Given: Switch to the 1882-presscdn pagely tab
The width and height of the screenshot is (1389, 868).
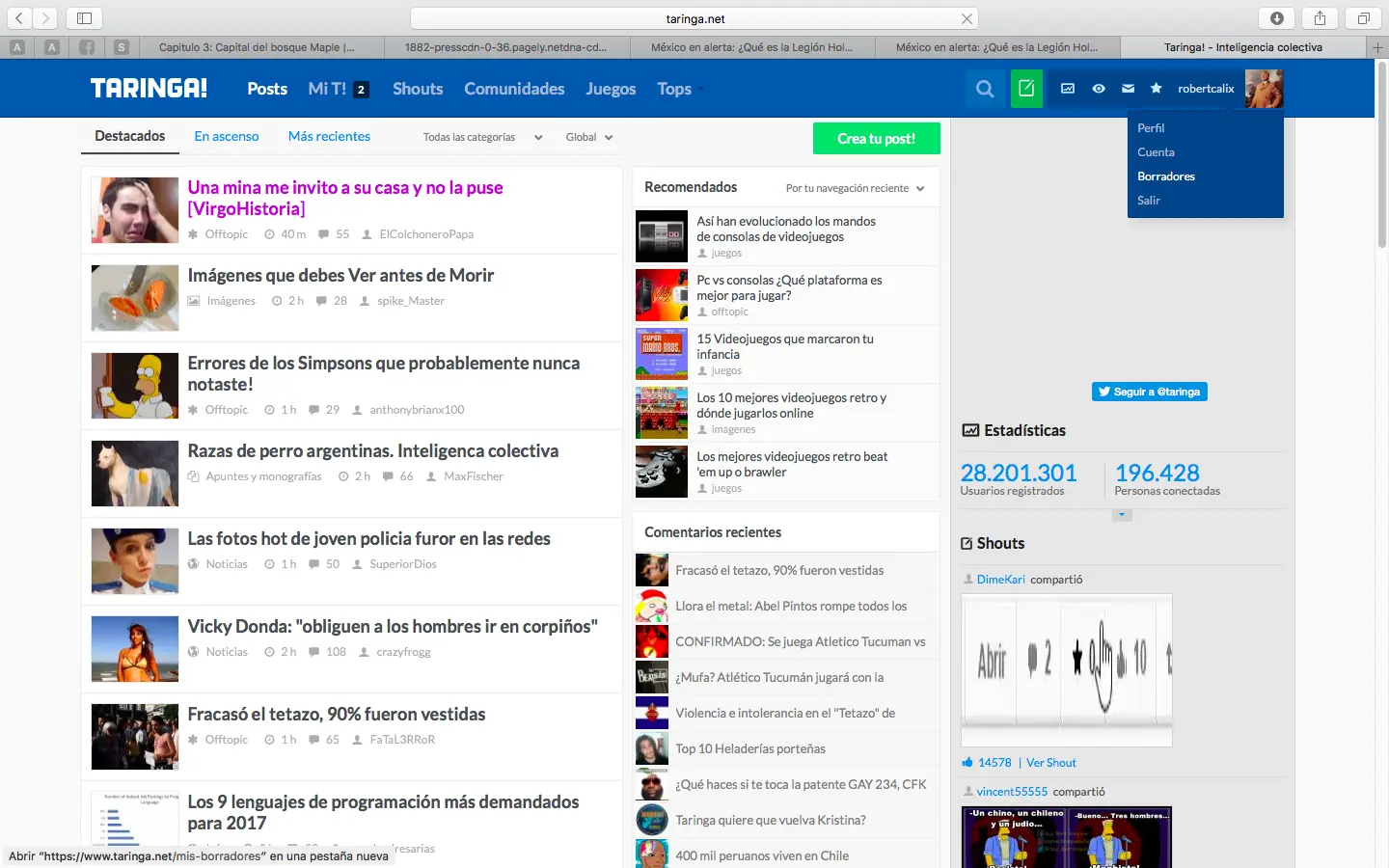Looking at the screenshot, I should tap(506, 47).
